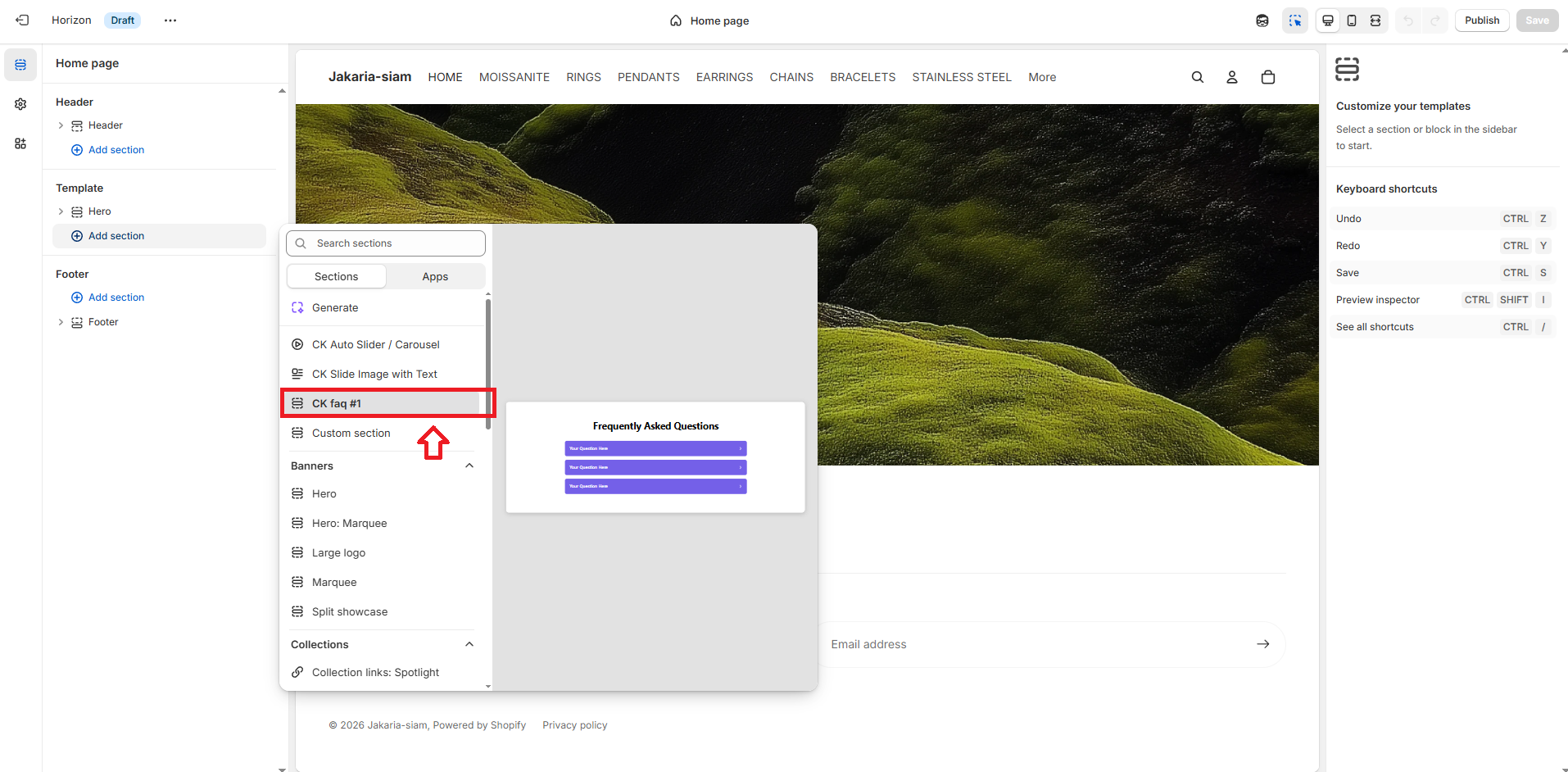Click the store search magnifier icon
1568x772 pixels.
point(1197,77)
